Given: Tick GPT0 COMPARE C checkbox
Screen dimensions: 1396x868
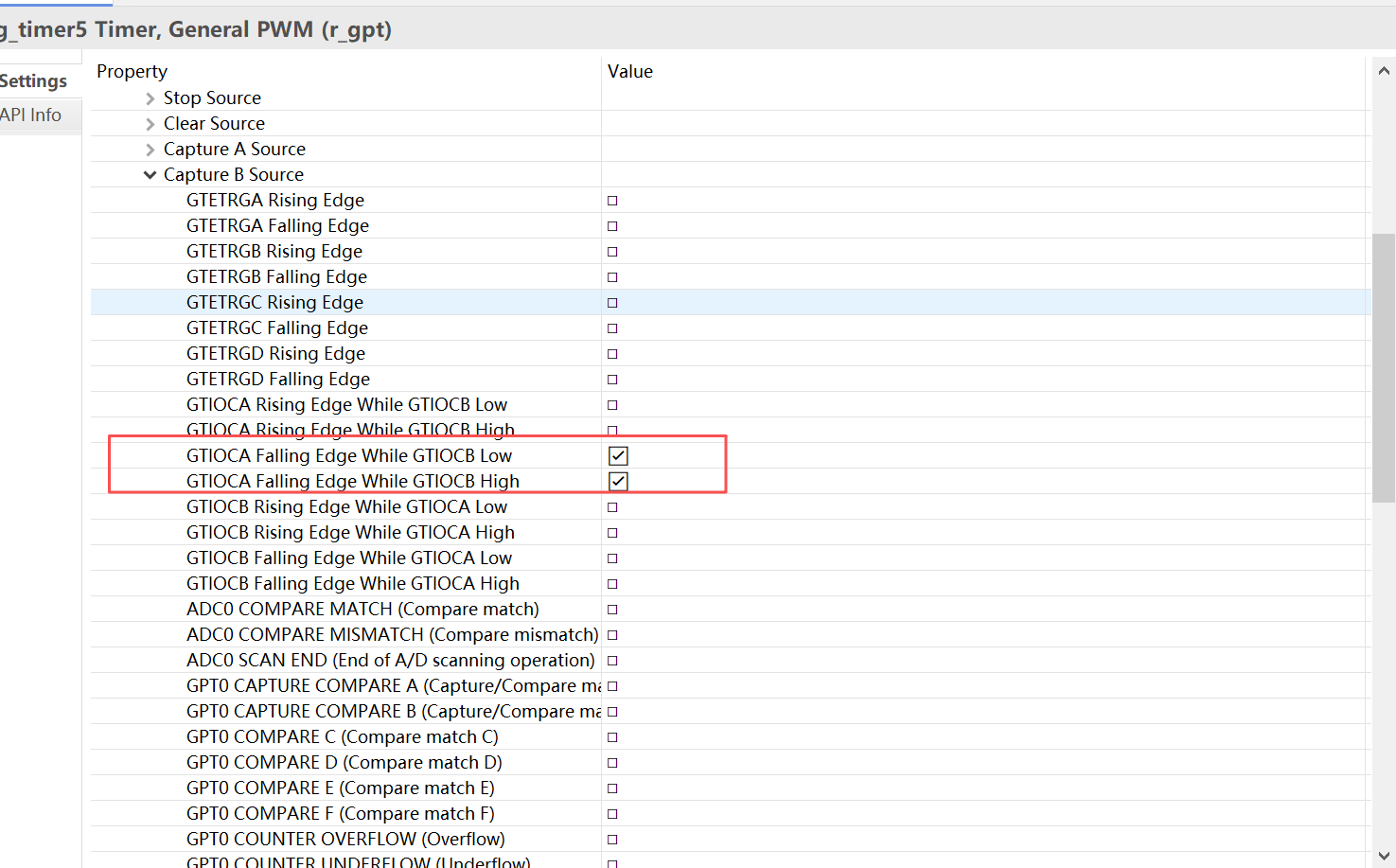Looking at the screenshot, I should 612,737.
